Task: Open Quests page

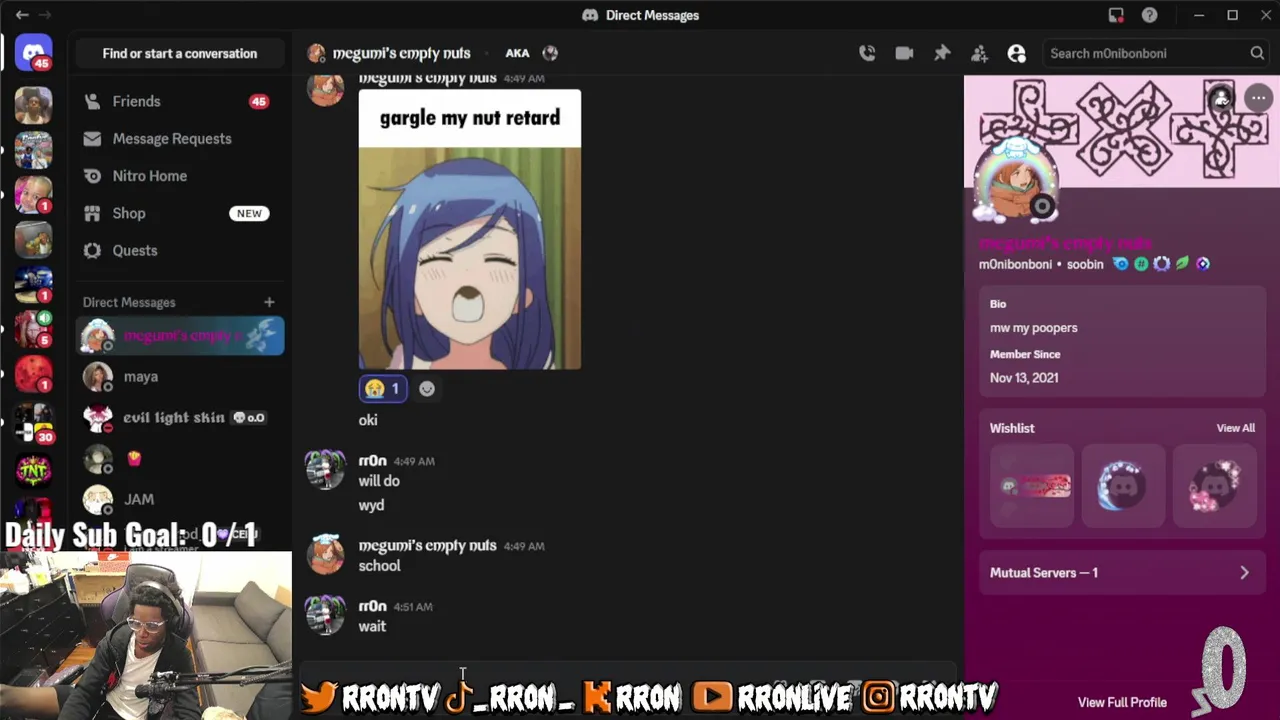Action: (180, 250)
